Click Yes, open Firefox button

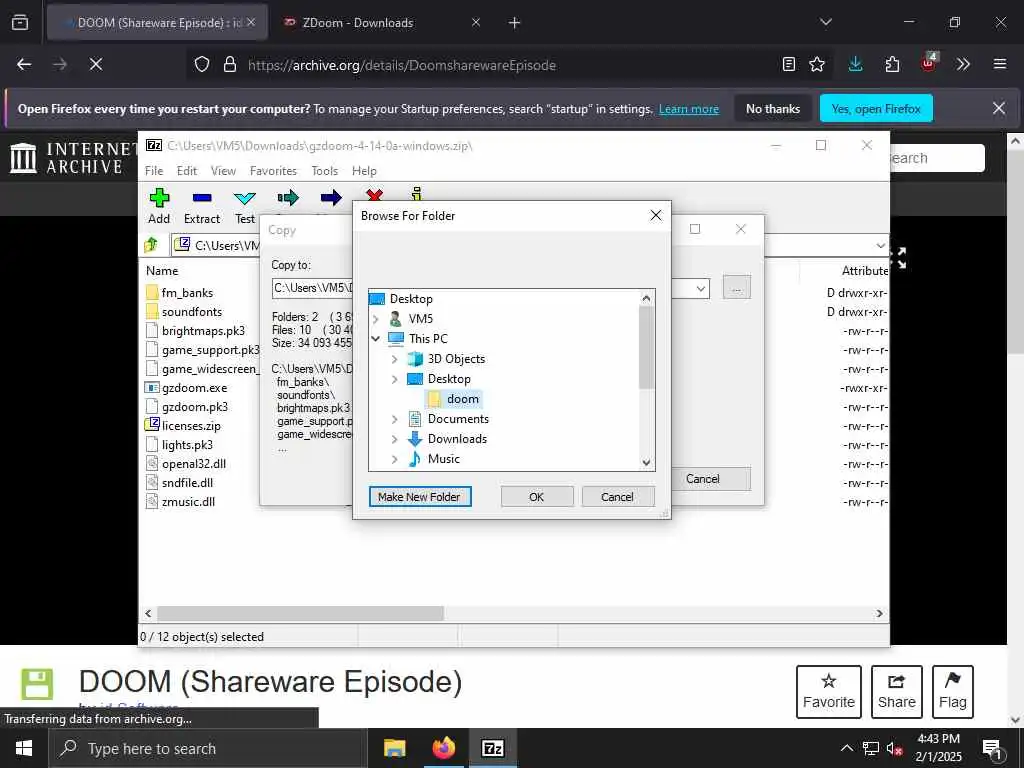tap(876, 109)
